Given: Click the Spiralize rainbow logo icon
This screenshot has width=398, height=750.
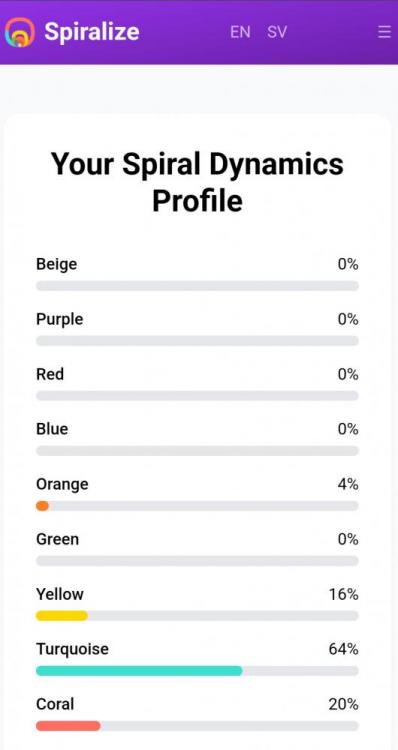Looking at the screenshot, I should 20,32.
